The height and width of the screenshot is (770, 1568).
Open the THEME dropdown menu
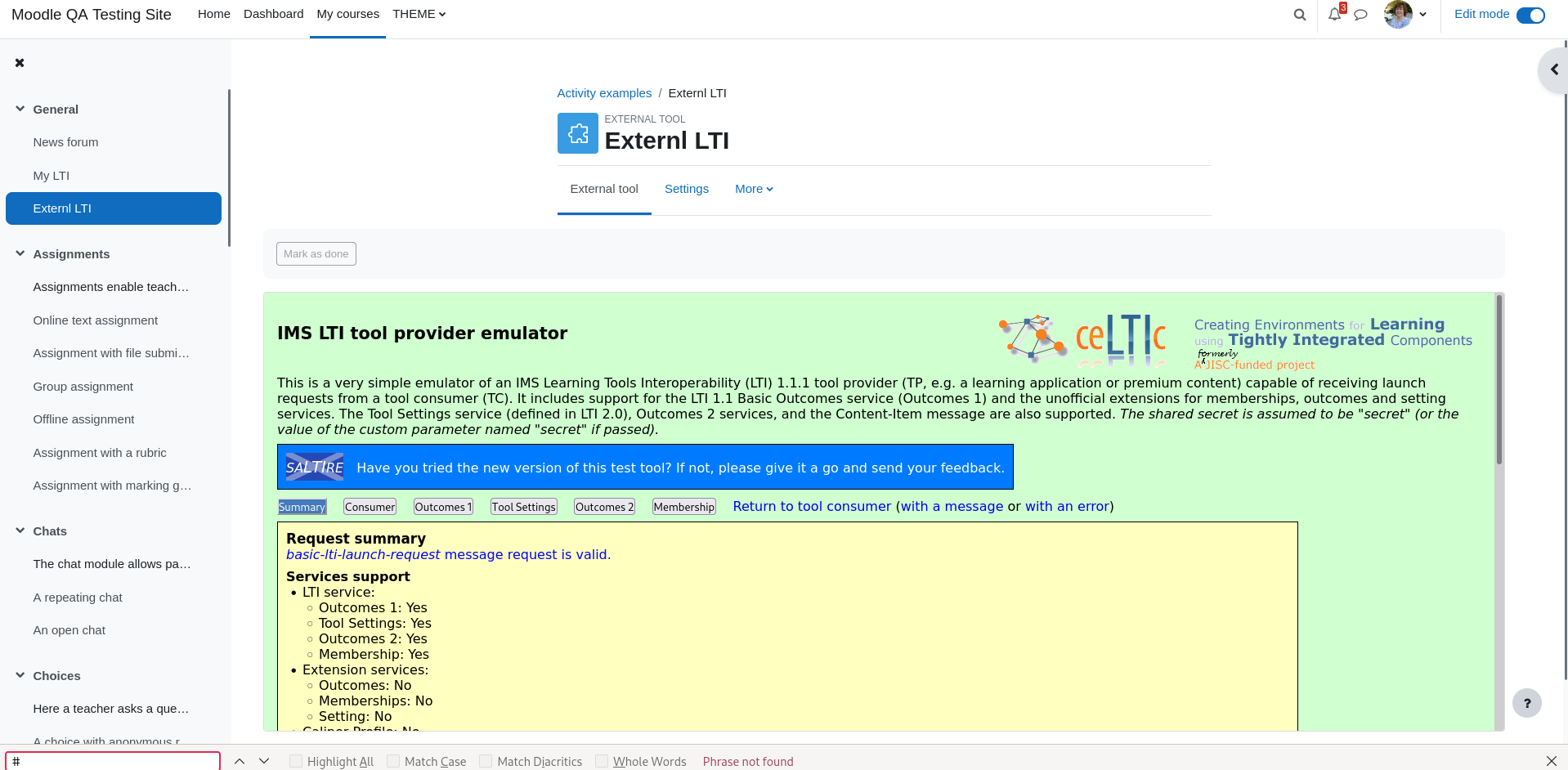coord(419,14)
